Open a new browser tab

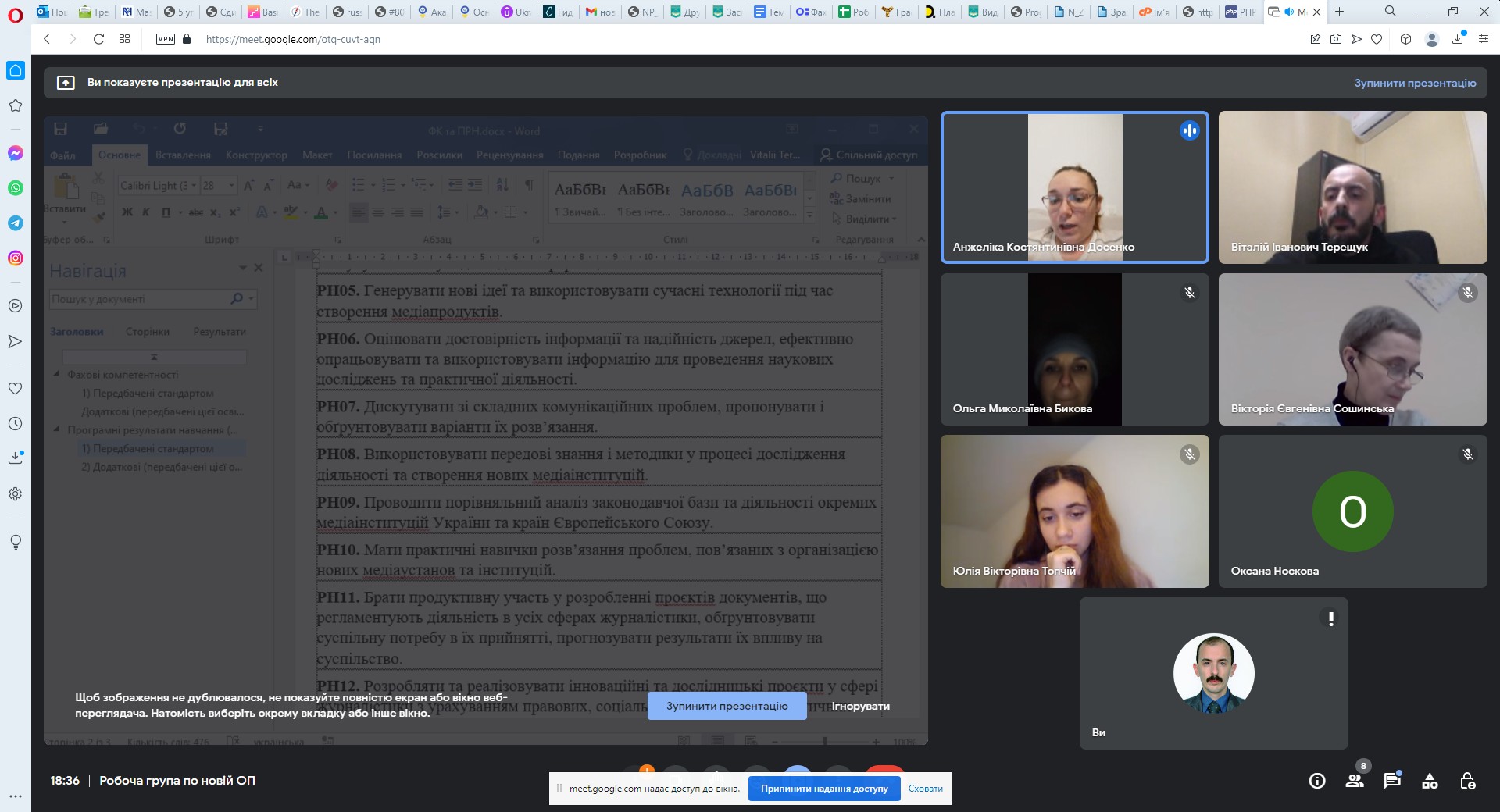(1340, 12)
